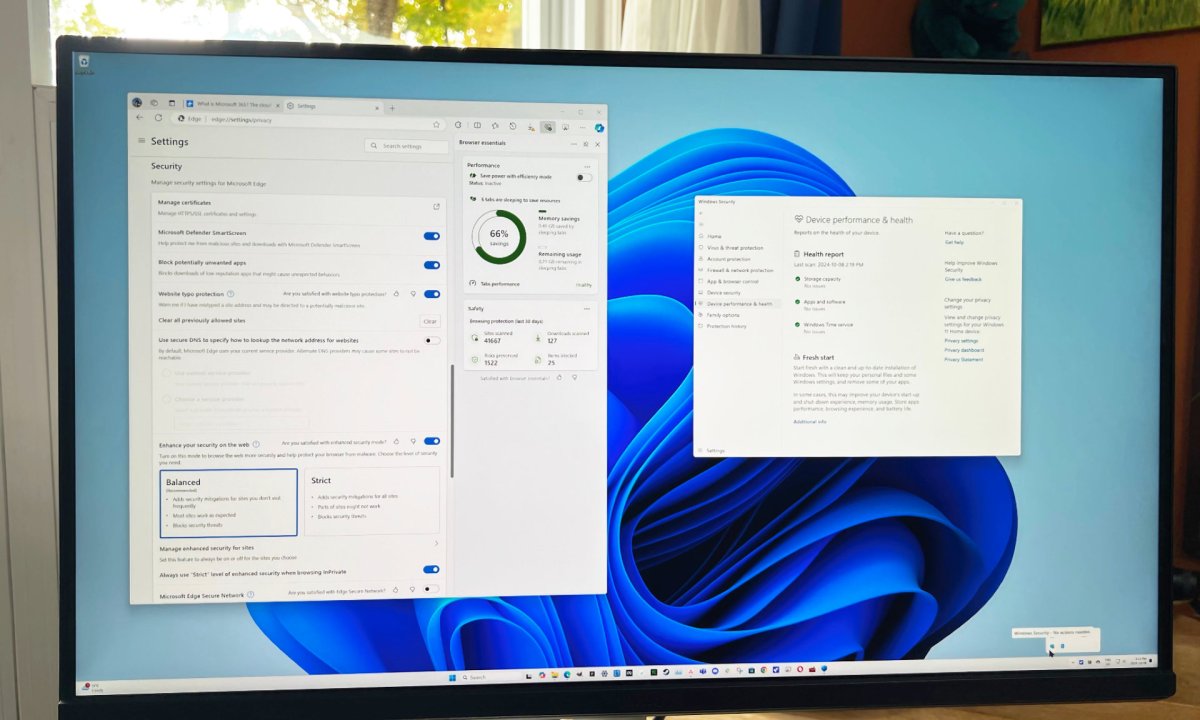Open the Windows Start button
1200x720 pixels.
(450, 677)
